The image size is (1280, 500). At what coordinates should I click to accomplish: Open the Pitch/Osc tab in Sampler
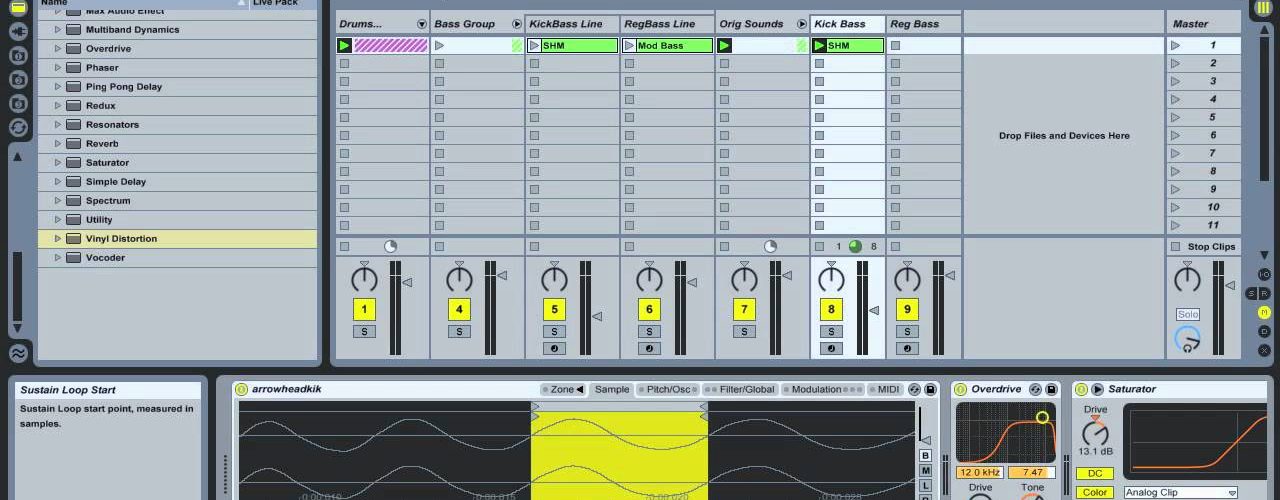pyautogui.click(x=668, y=390)
